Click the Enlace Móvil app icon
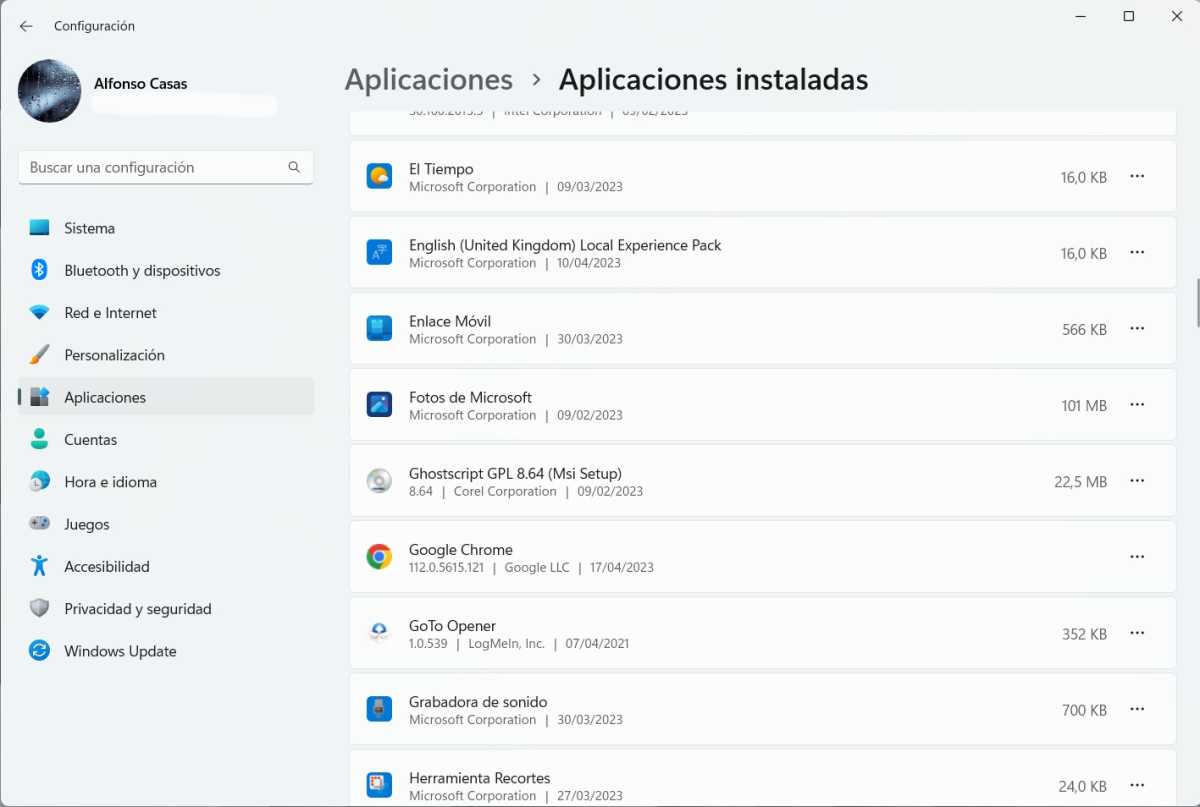Screen dimensions: 1200x807 (379, 329)
